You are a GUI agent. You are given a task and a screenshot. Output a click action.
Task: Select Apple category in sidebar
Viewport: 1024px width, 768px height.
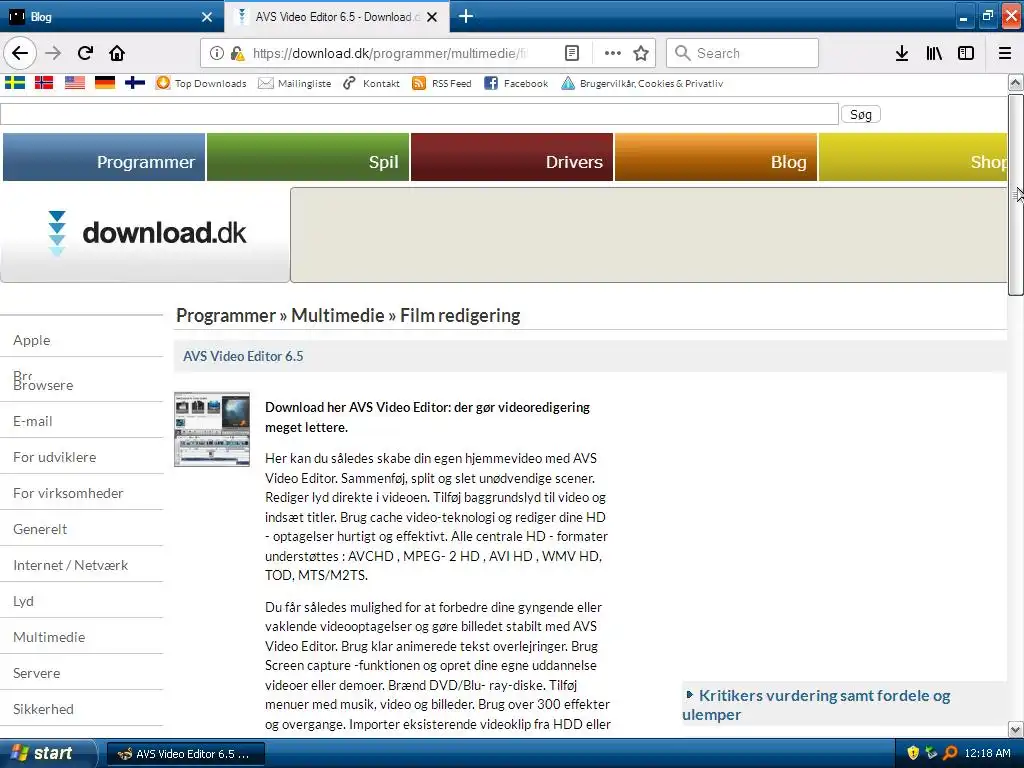click(31, 340)
